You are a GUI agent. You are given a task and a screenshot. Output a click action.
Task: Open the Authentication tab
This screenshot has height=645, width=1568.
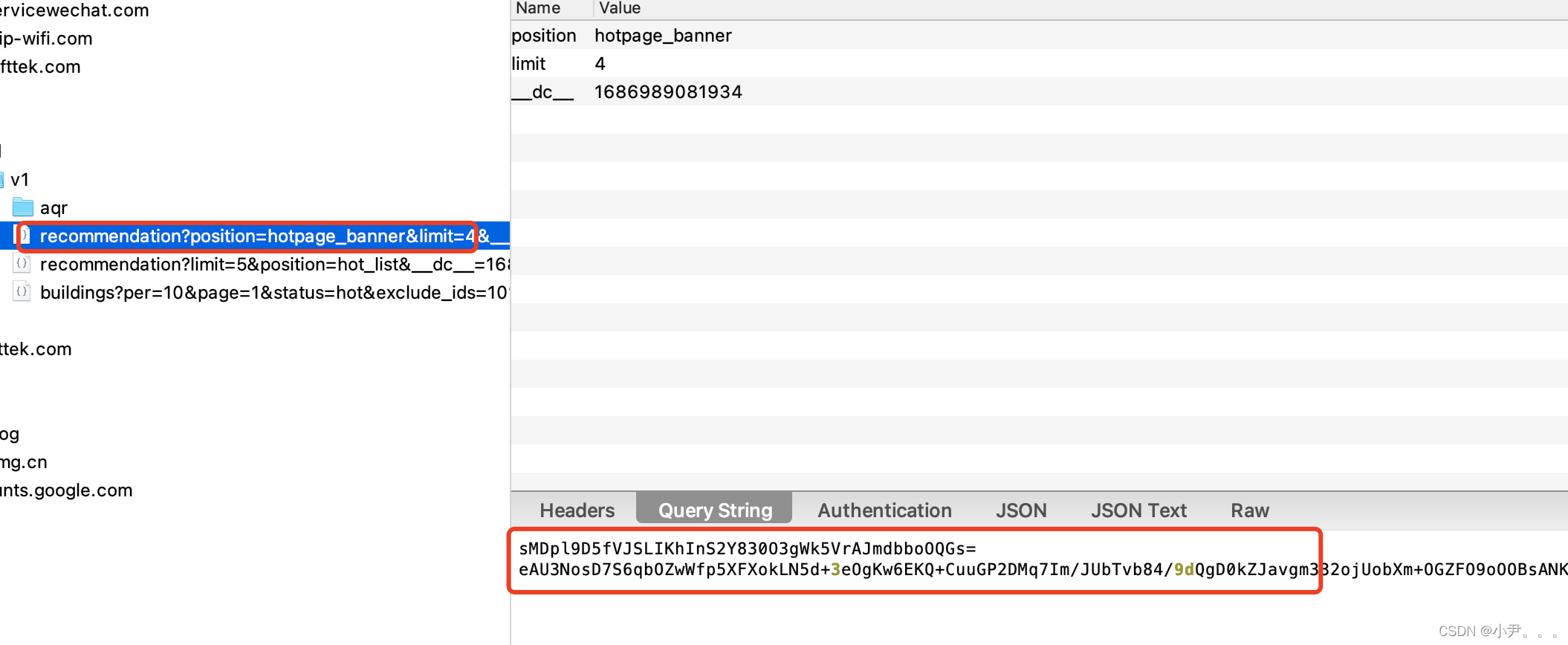884,511
